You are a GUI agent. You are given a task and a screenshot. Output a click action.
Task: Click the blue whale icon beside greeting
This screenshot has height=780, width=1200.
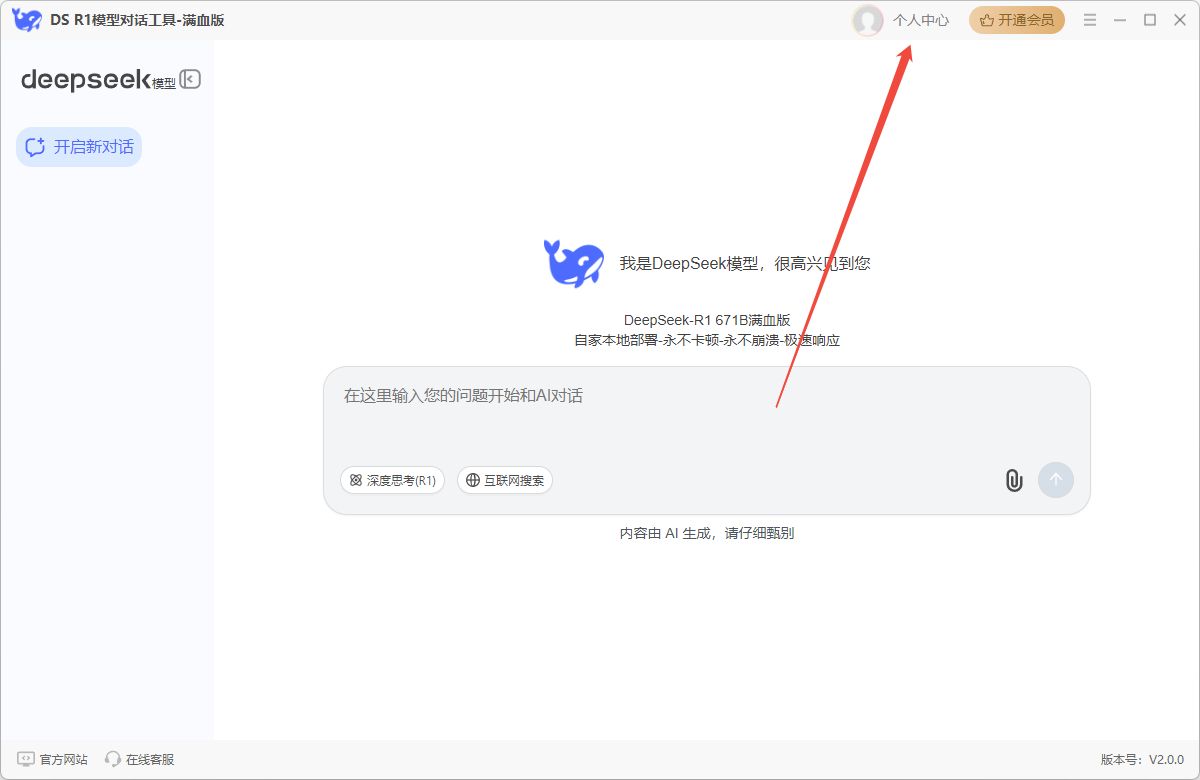pyautogui.click(x=573, y=263)
